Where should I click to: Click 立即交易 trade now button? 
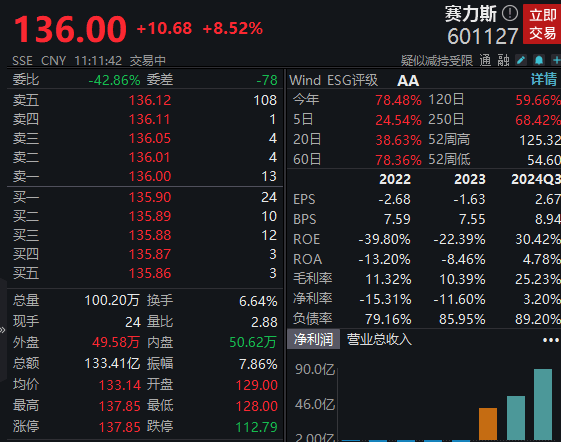[x=542, y=24]
